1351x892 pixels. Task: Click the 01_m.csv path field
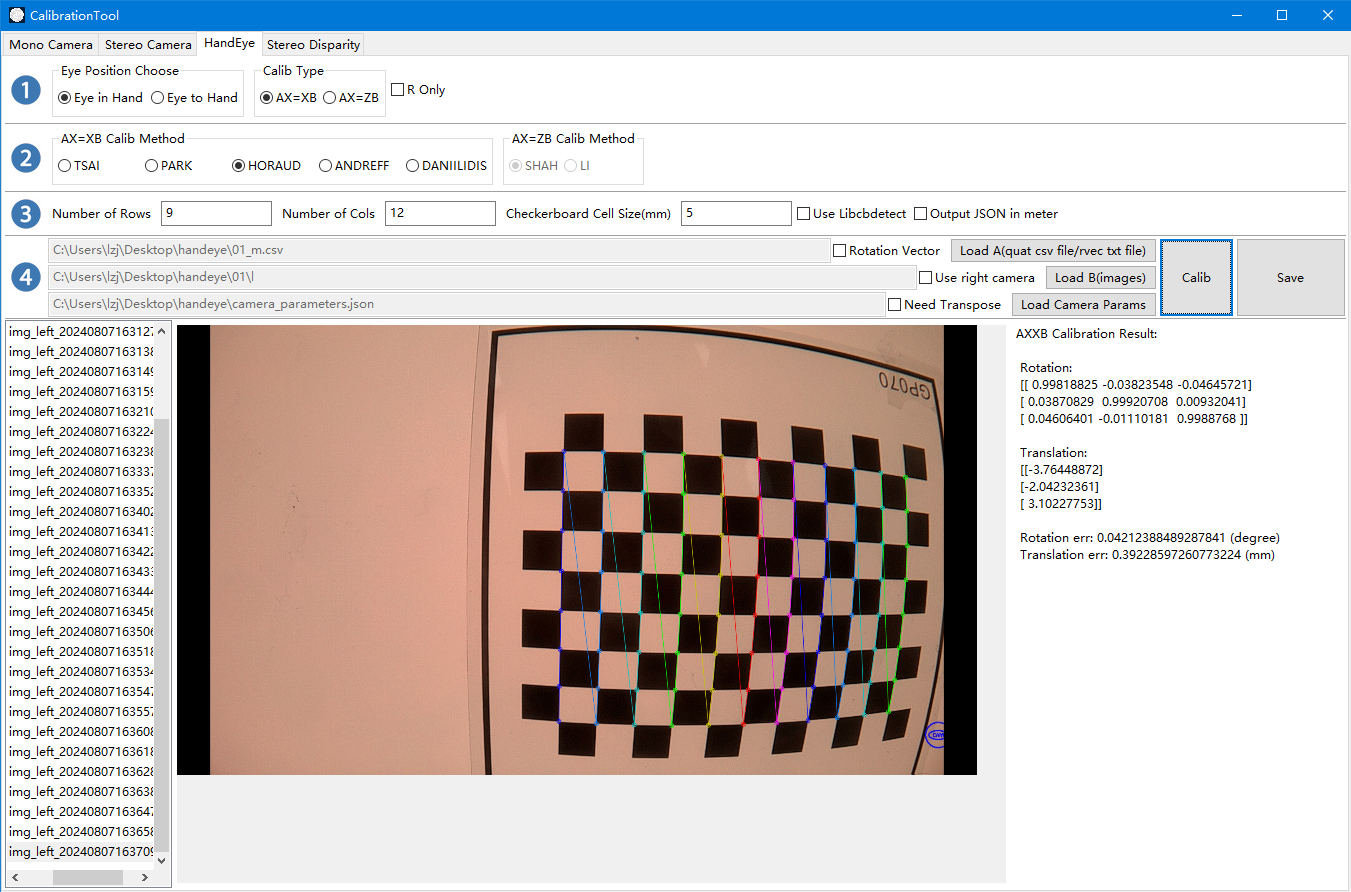point(439,251)
